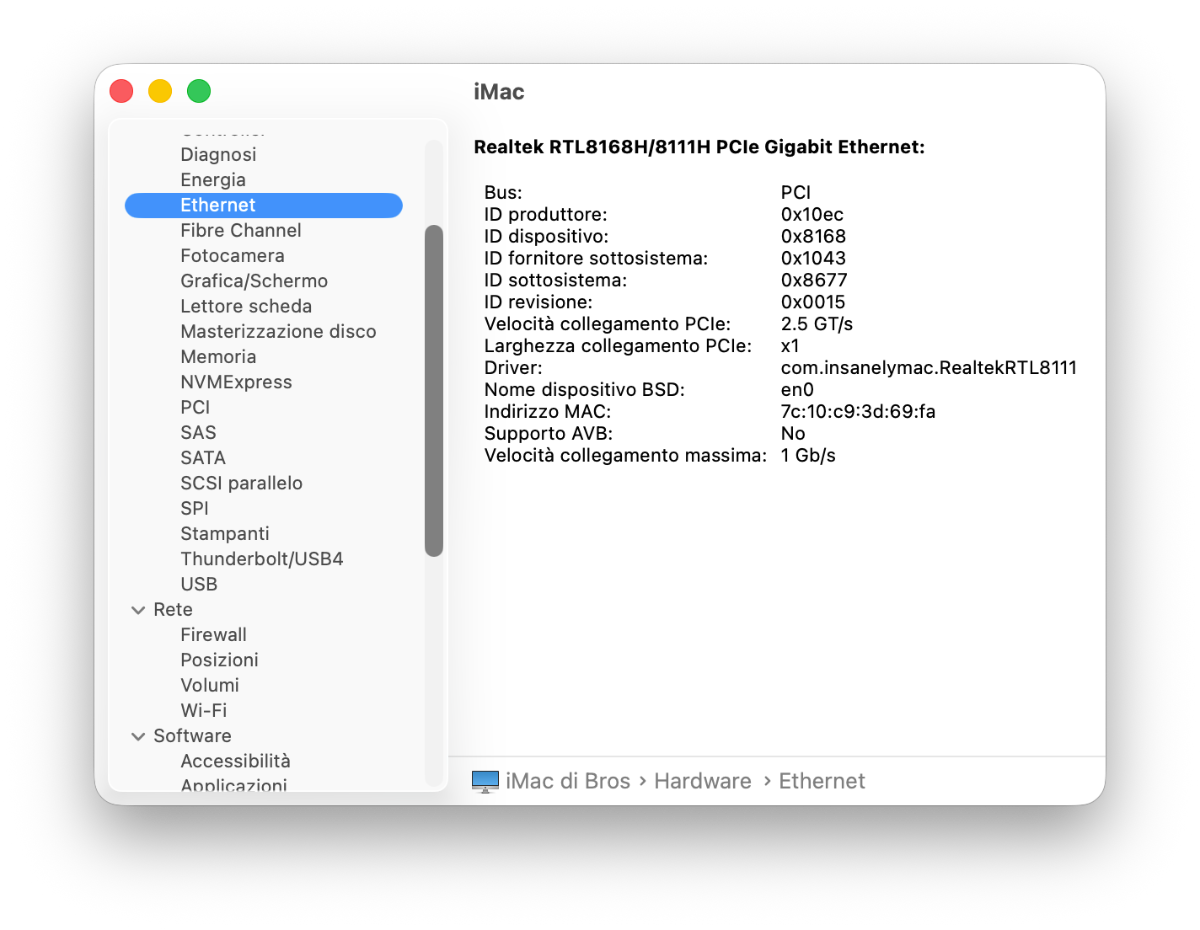This screenshot has height=930, width=1200.
Task: Open the Fibre Channel sidebar item
Action: coord(240,230)
